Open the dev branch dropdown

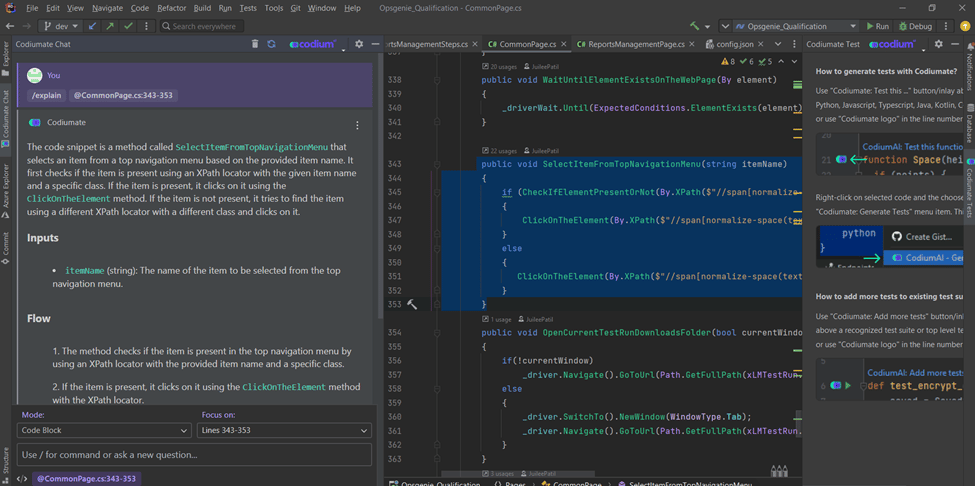pos(60,26)
